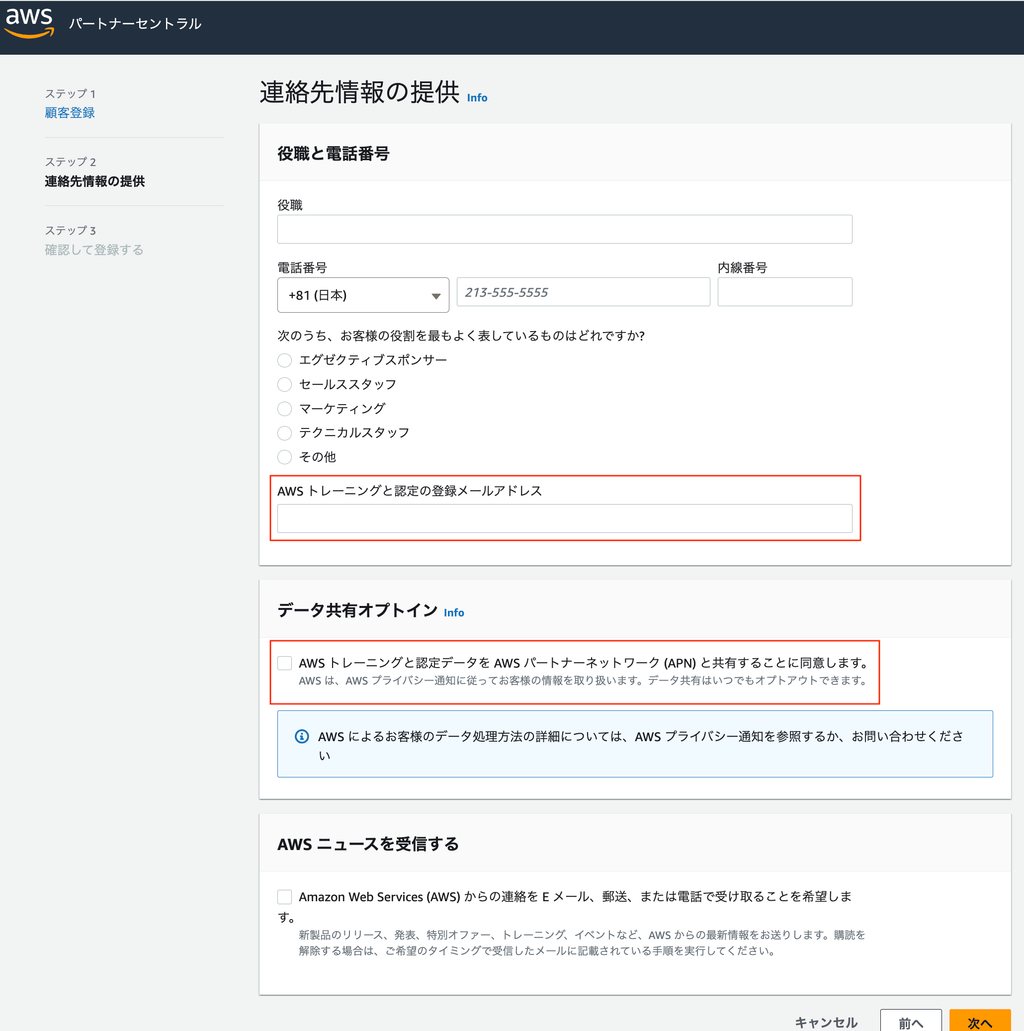Screen dimensions: 1024x1031
Task: Go to step 1 顧客登録 link
Action: tap(70, 113)
